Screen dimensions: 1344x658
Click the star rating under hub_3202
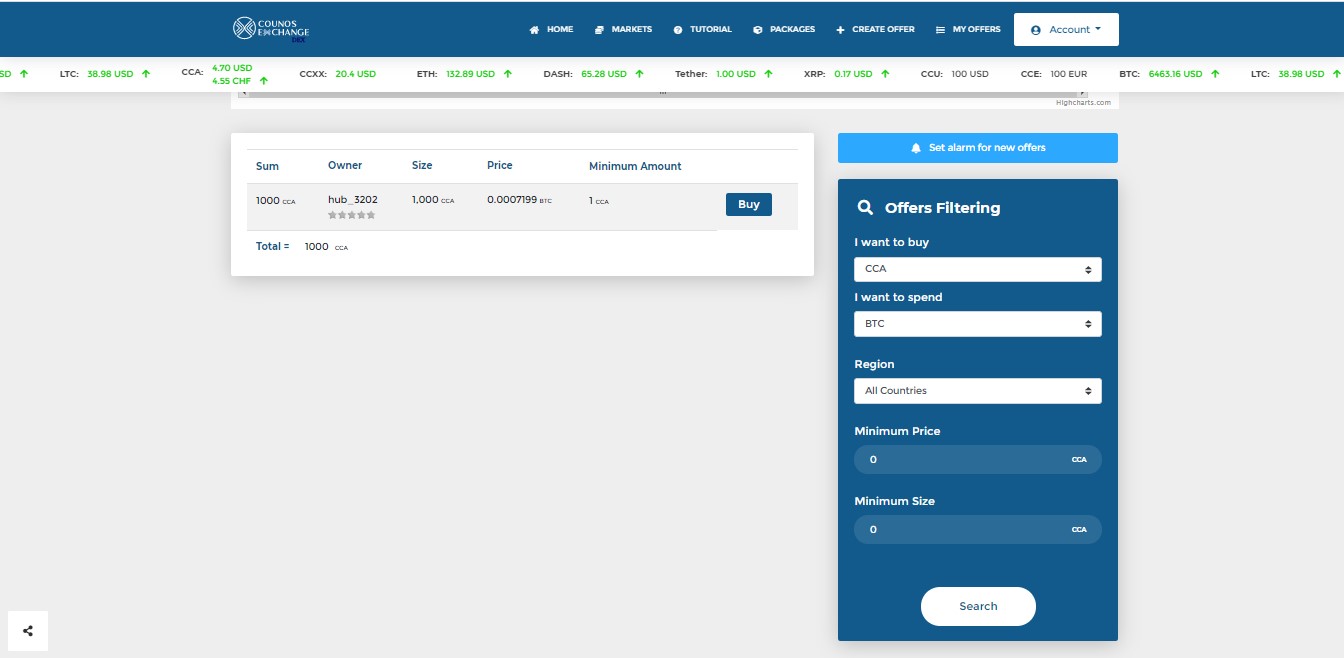pyautogui.click(x=352, y=215)
